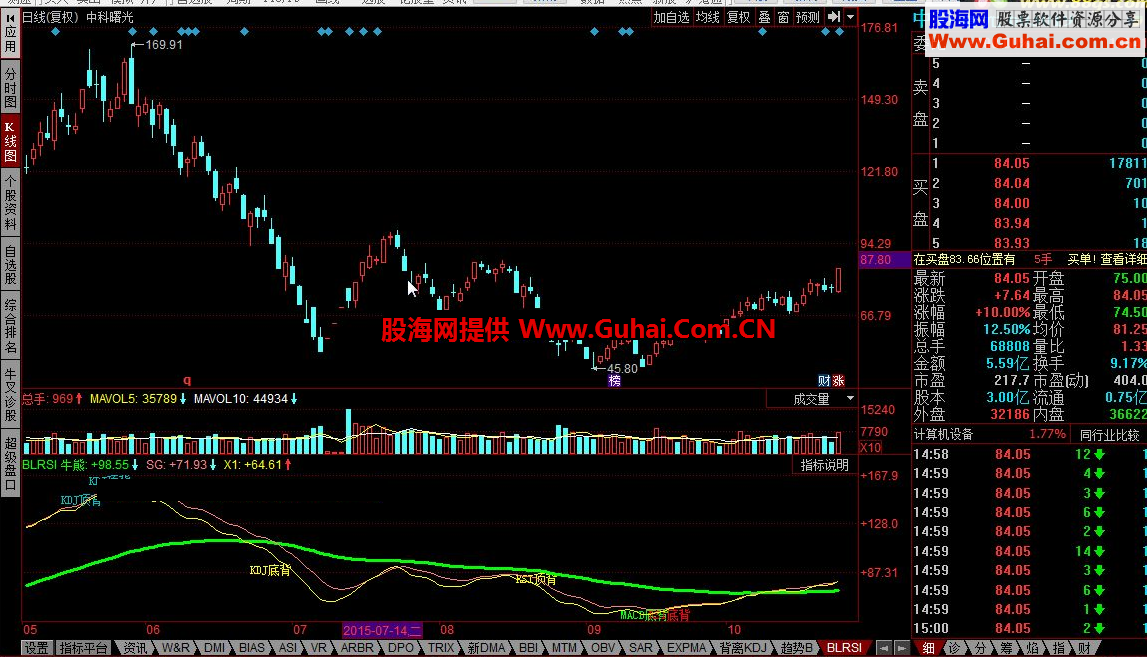Select the active BLRSI indicator tab
Screen dimensions: 1147x657
pos(844,648)
